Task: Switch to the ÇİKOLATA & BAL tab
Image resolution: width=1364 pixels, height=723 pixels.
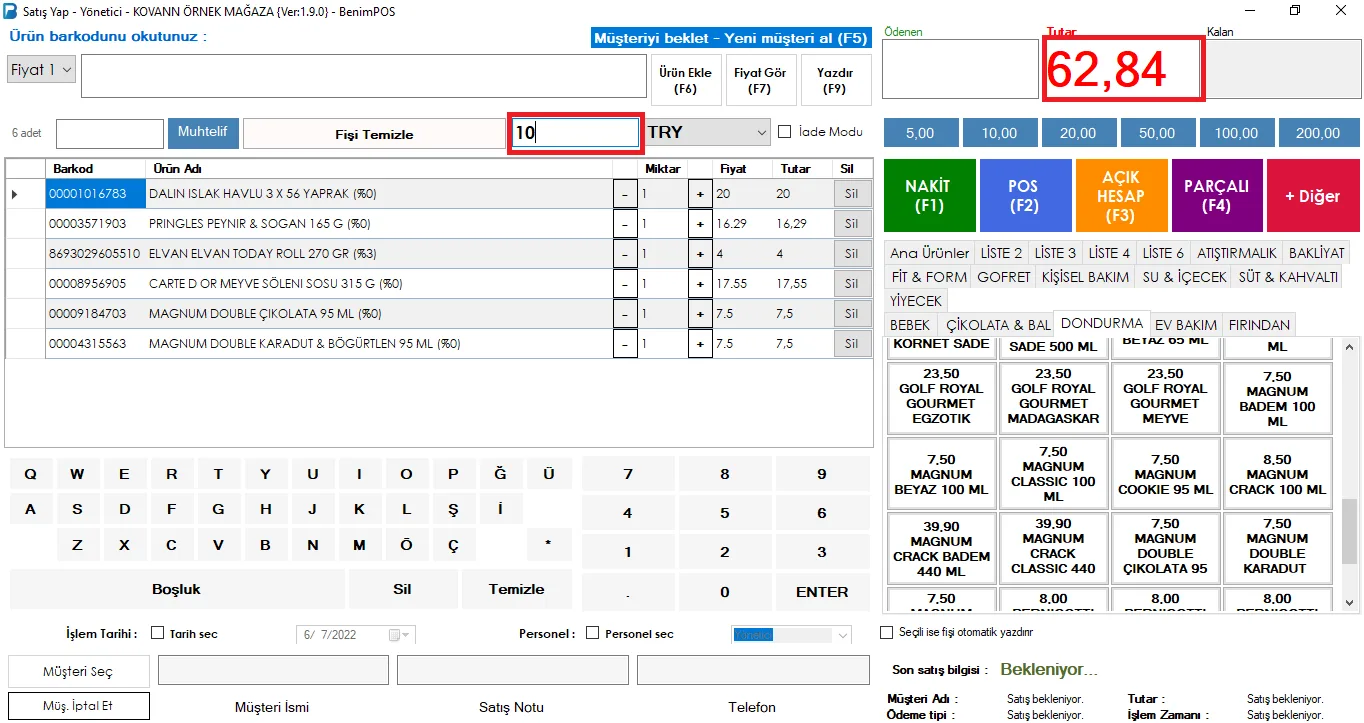Action: coord(998,325)
